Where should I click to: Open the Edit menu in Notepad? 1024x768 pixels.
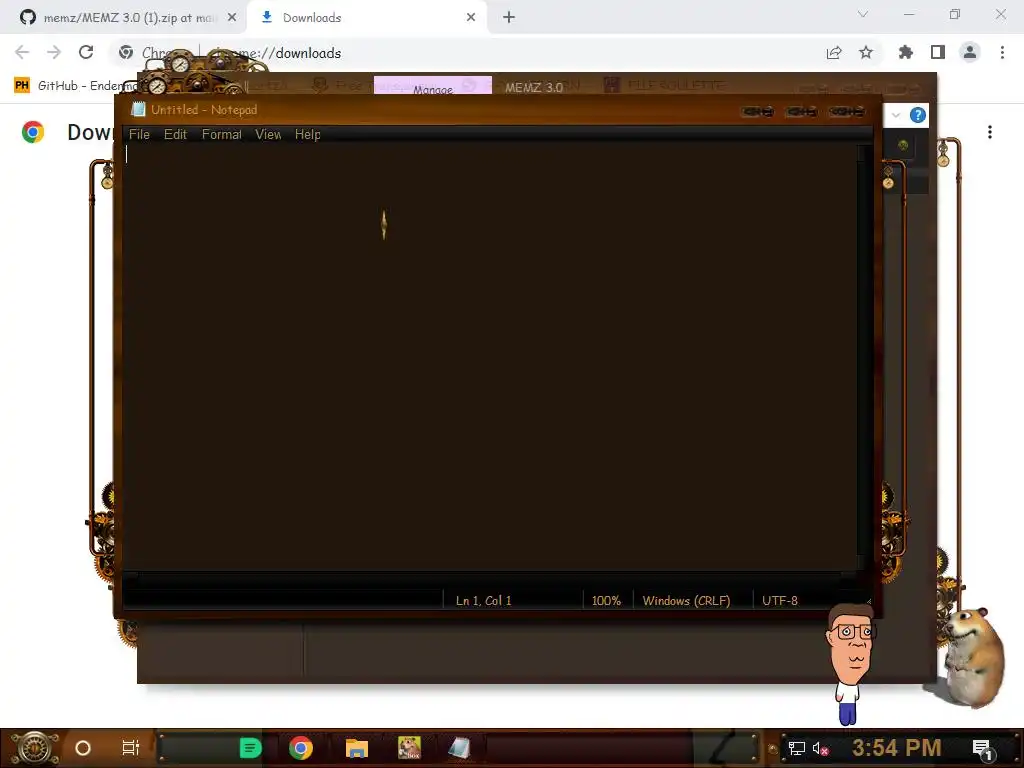tap(175, 135)
